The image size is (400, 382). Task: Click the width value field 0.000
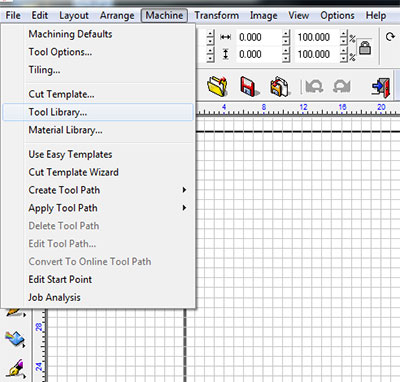[259, 37]
